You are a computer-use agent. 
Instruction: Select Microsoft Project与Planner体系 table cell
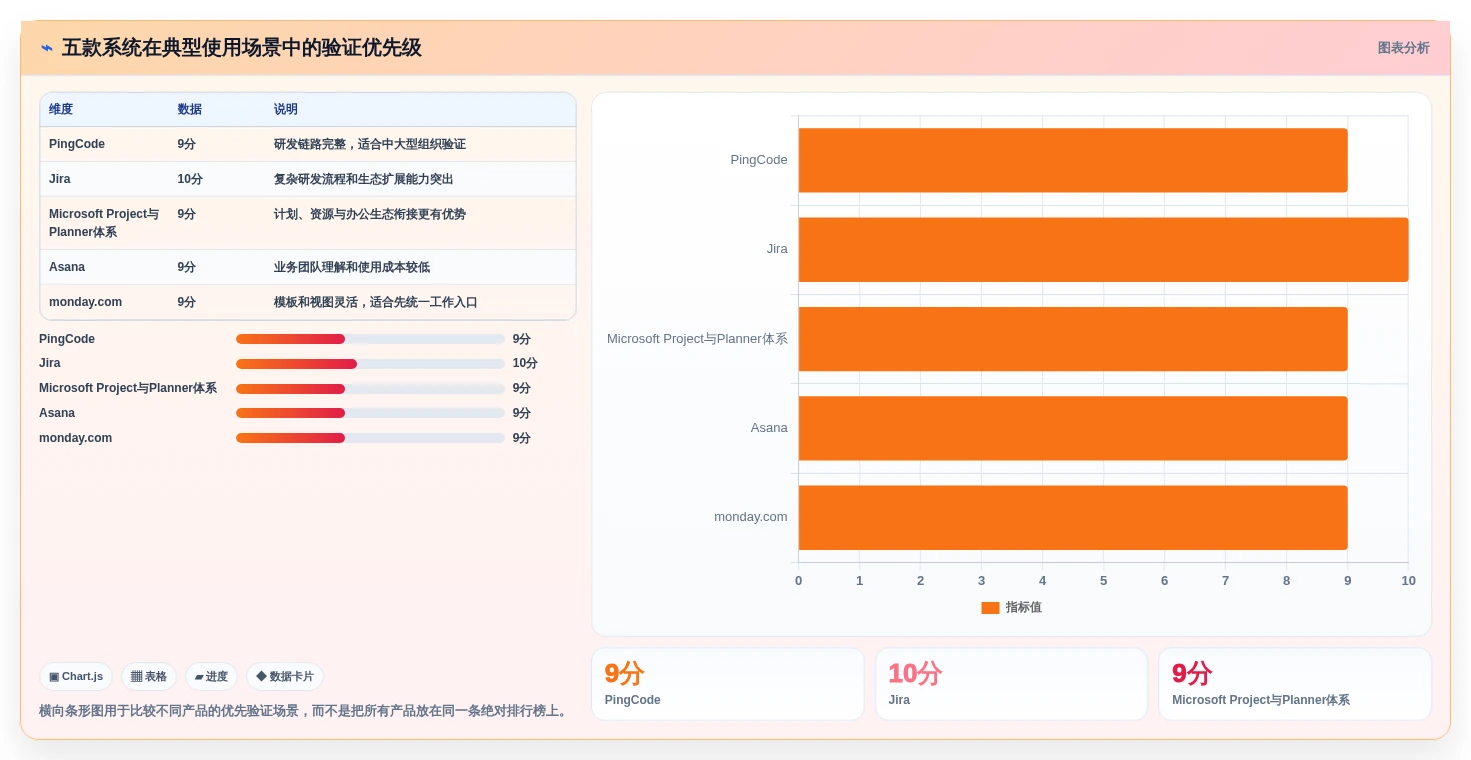[x=104, y=223]
